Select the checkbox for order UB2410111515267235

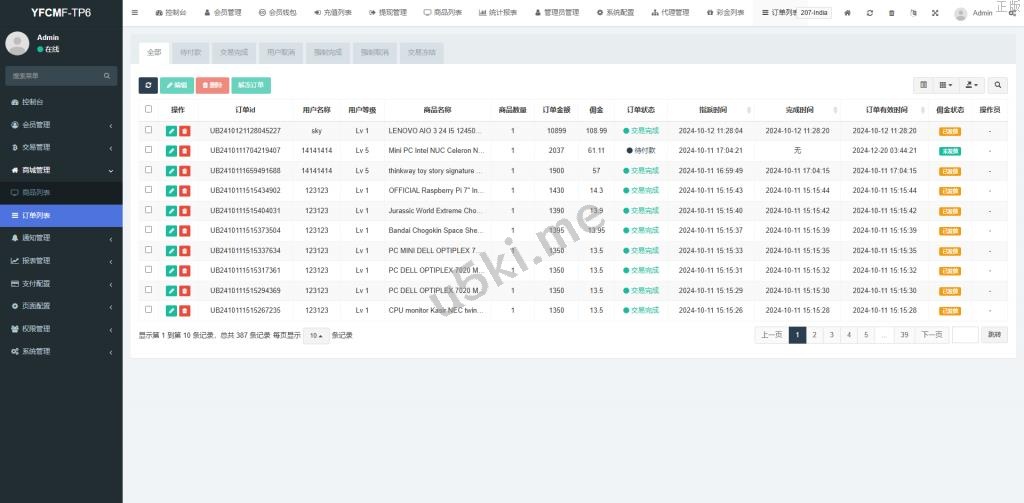click(x=149, y=310)
